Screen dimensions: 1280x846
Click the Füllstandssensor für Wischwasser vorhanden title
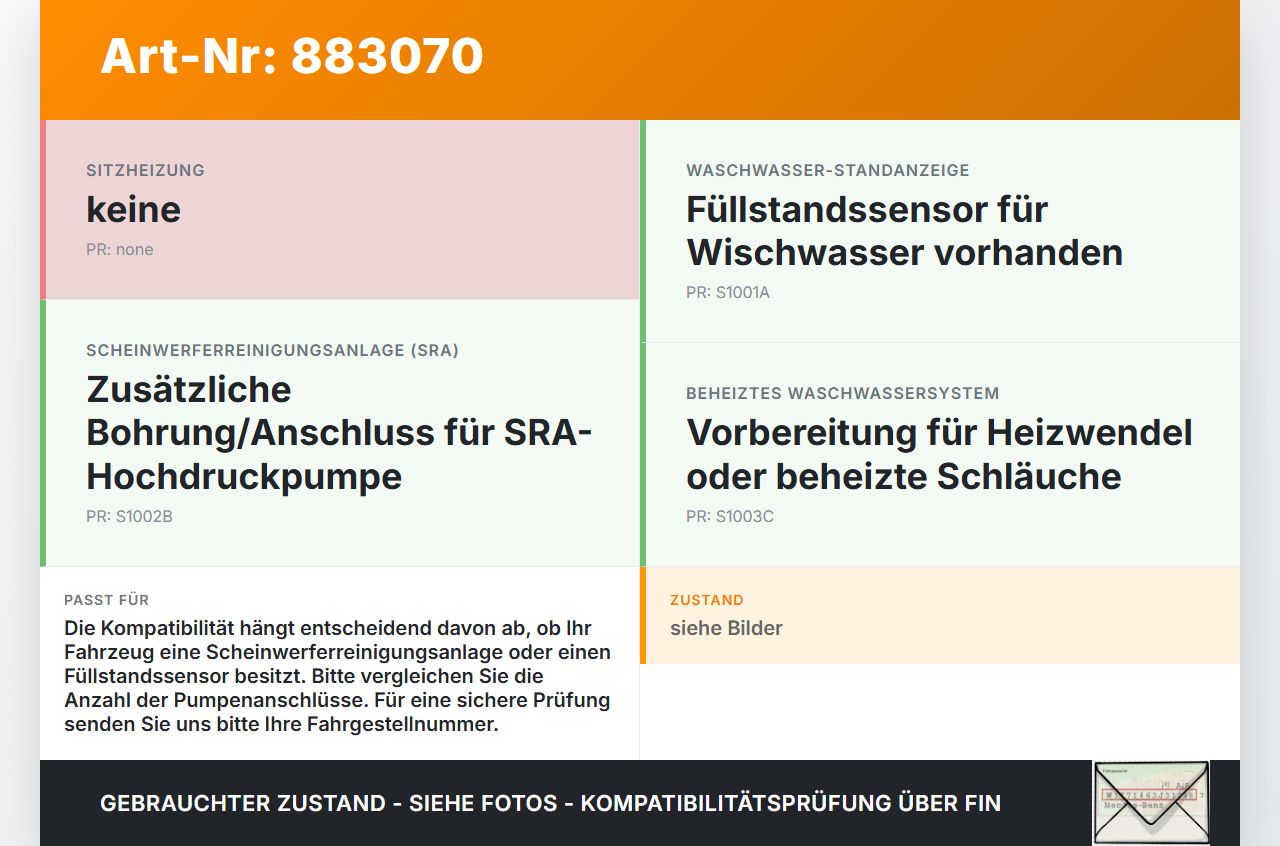coord(904,231)
